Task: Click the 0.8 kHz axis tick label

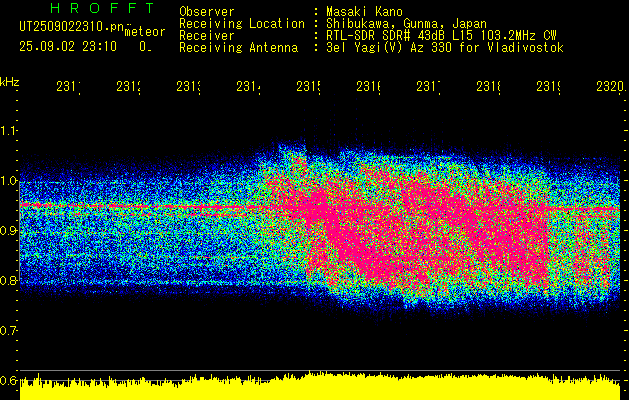Action: [x=9, y=280]
